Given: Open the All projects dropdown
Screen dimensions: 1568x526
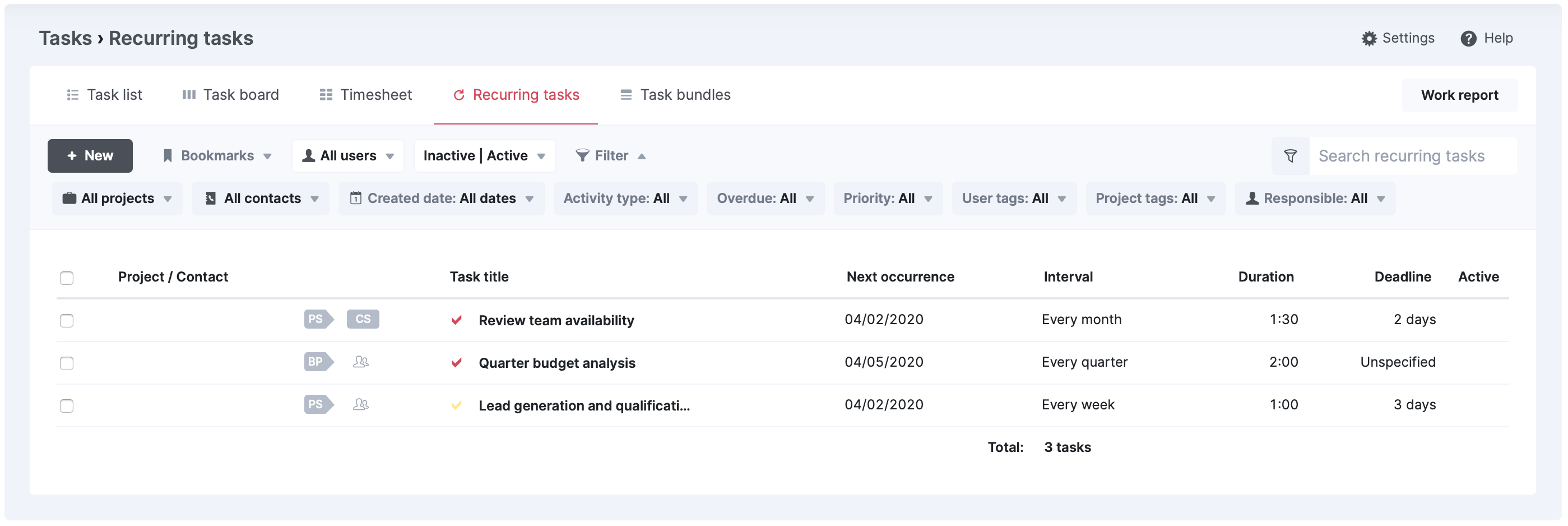Looking at the screenshot, I should [x=117, y=198].
